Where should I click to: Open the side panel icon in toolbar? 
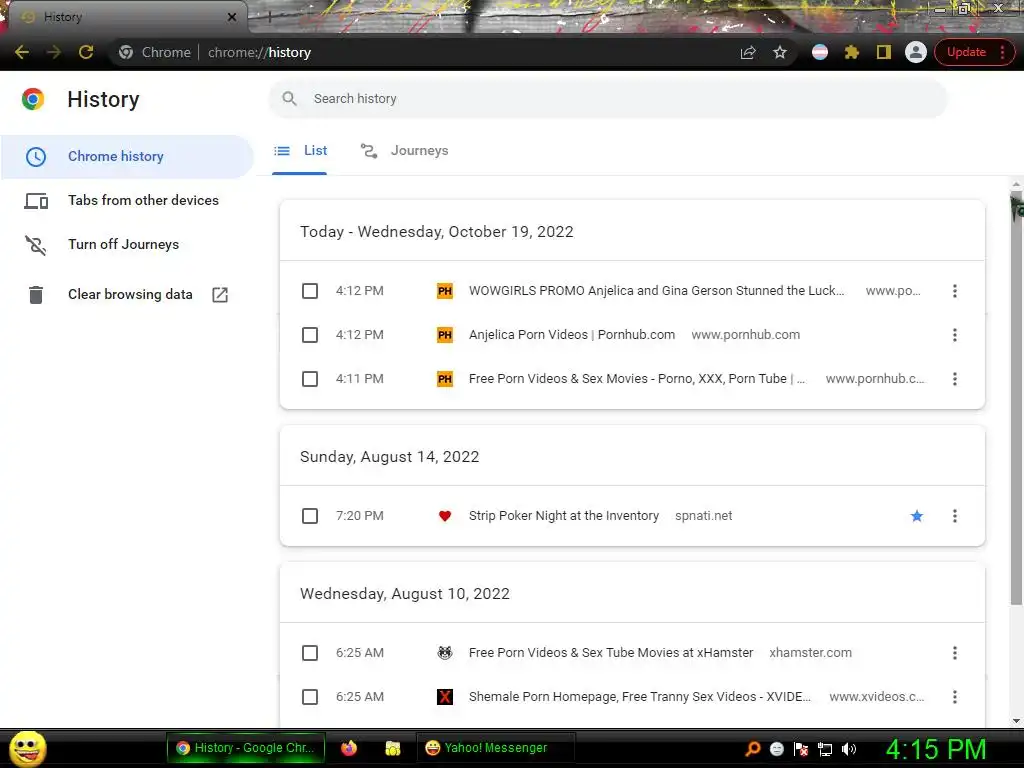(884, 52)
